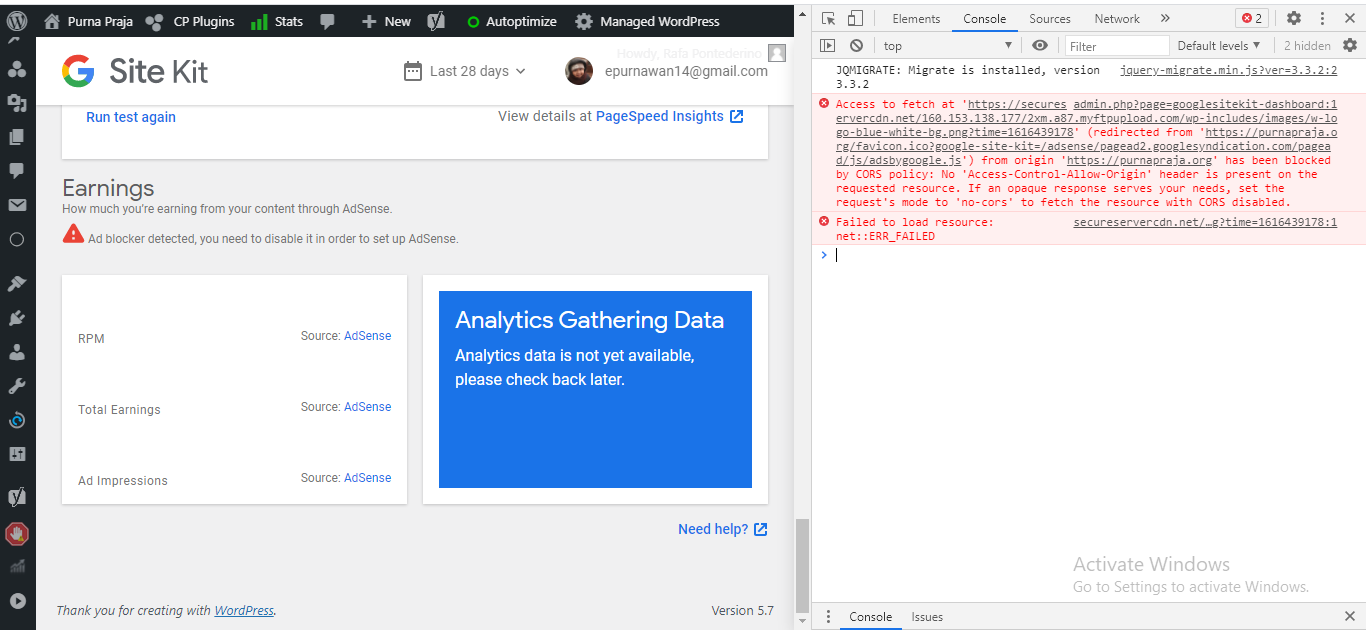The image size is (1366, 630).
Task: Click the Purna Praja site name
Action: pyautogui.click(x=101, y=21)
